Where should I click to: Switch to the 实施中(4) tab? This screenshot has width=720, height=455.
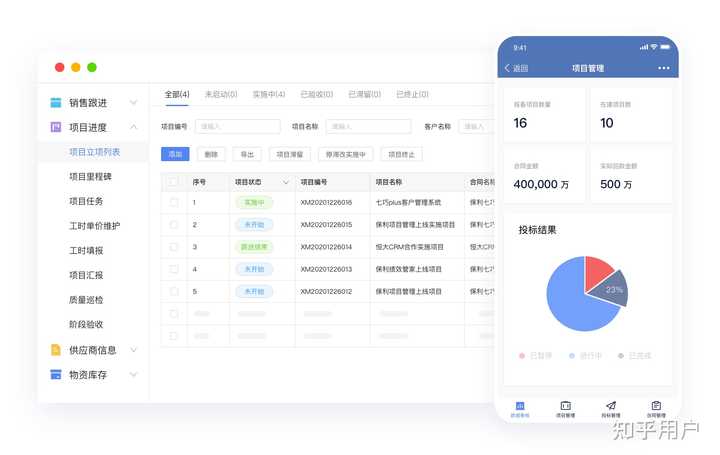click(269, 94)
